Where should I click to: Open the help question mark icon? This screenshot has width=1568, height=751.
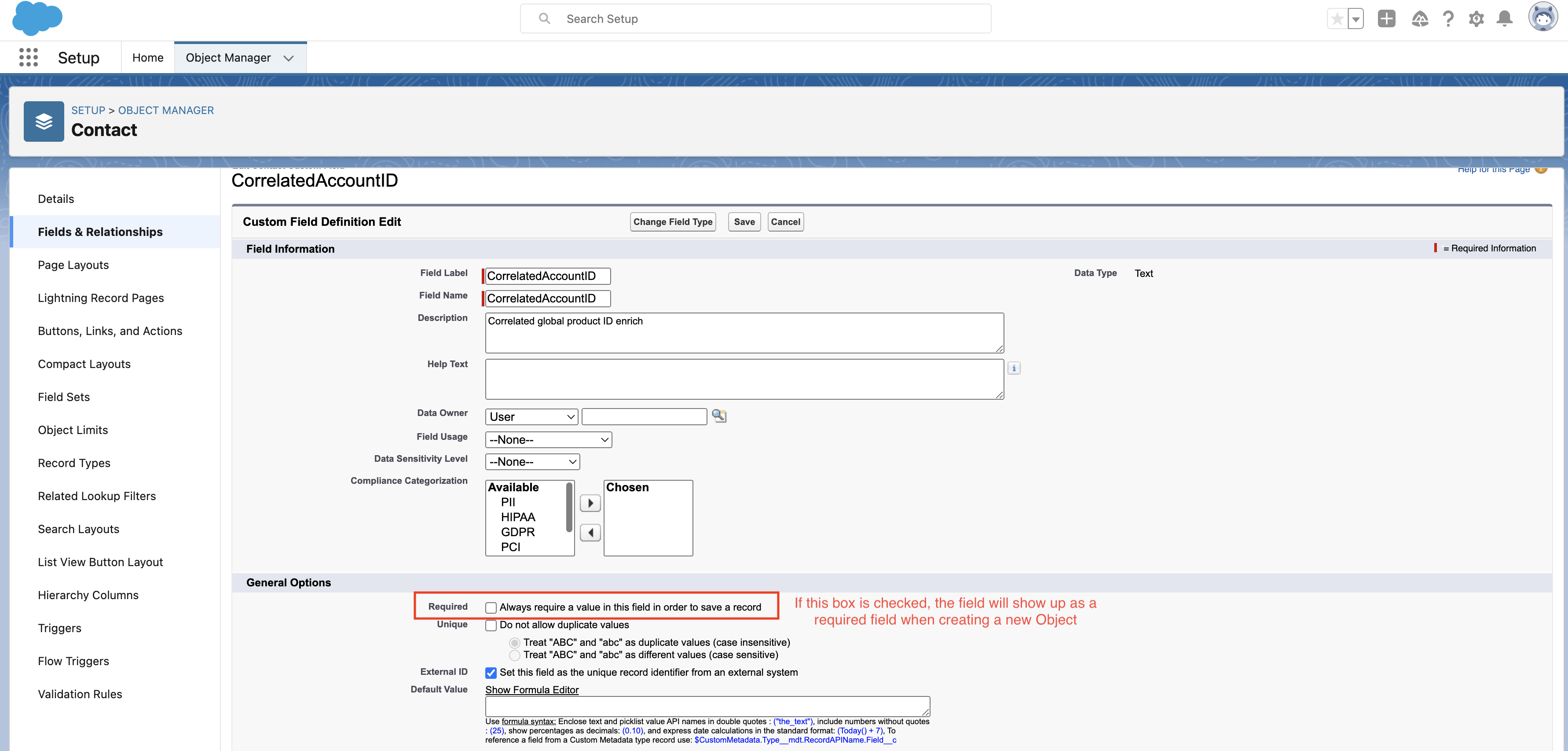(x=1448, y=19)
